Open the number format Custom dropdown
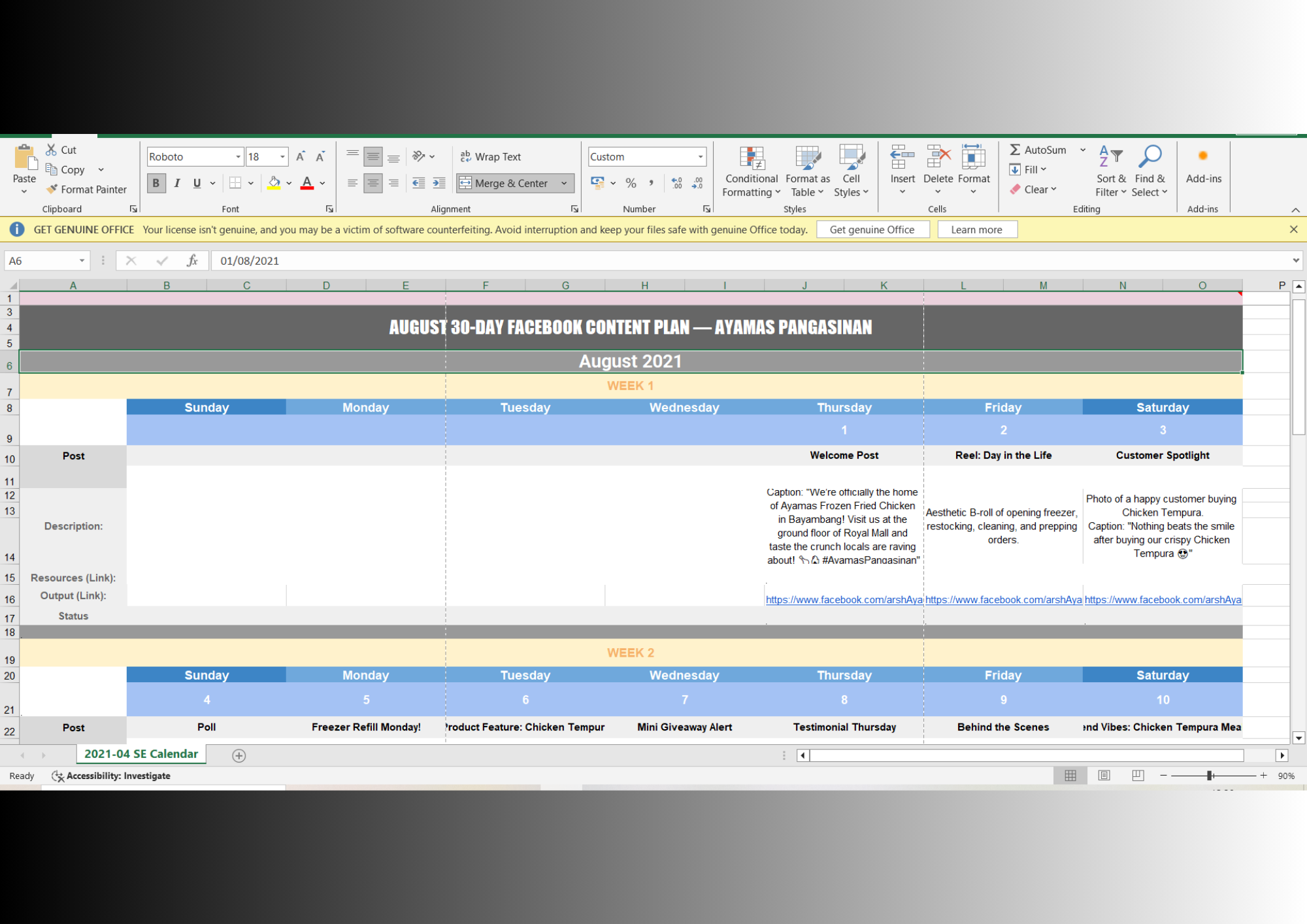 (701, 157)
